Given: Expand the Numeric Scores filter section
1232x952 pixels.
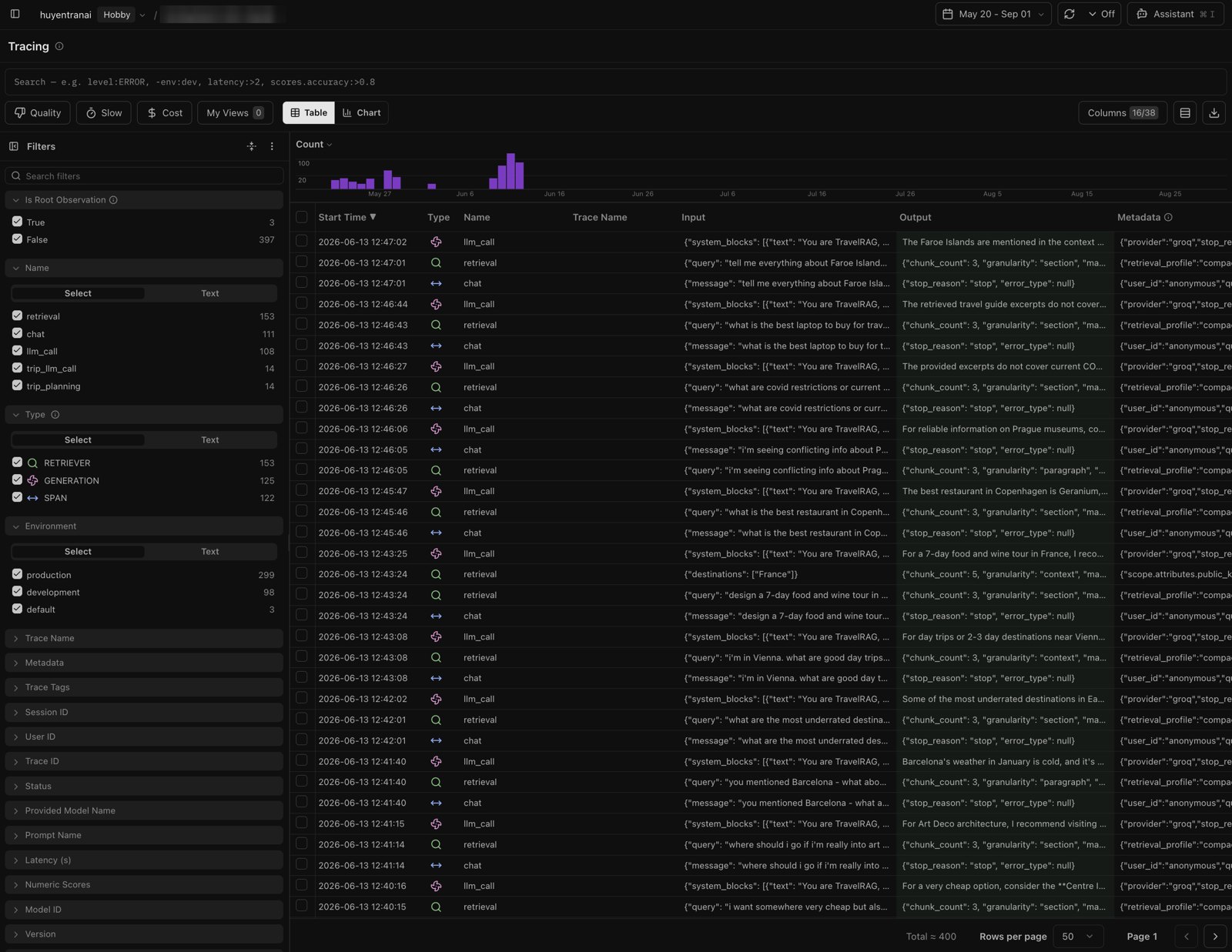Looking at the screenshot, I should 144,885.
